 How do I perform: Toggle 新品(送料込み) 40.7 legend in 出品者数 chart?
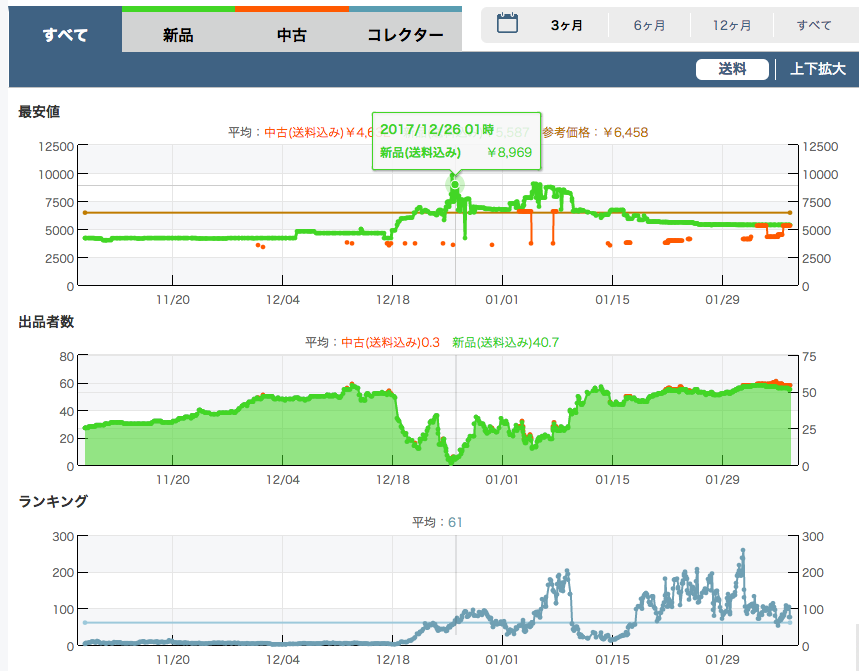pyautogui.click(x=505, y=342)
